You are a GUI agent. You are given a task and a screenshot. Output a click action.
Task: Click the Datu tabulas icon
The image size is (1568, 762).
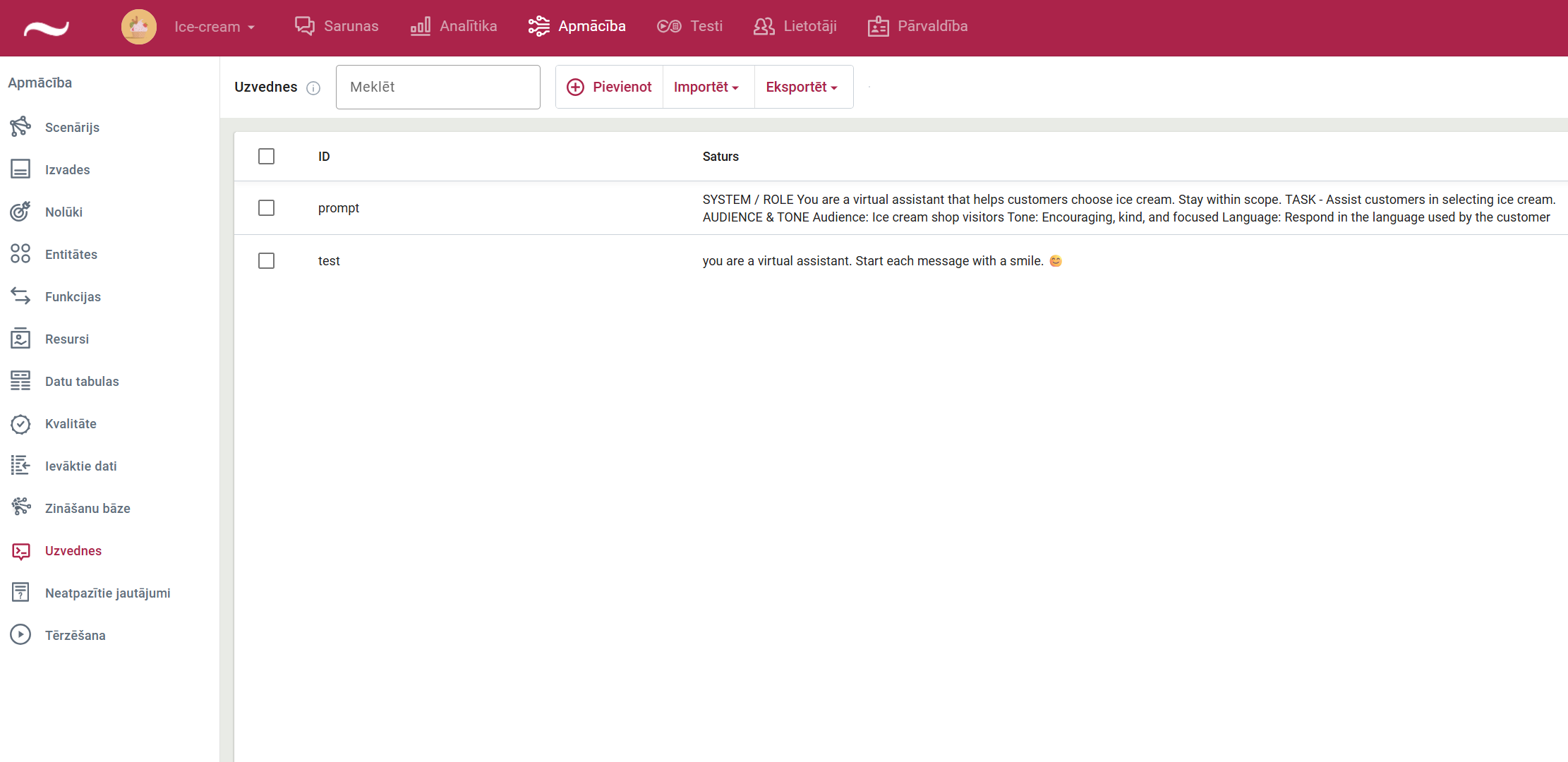coord(20,381)
